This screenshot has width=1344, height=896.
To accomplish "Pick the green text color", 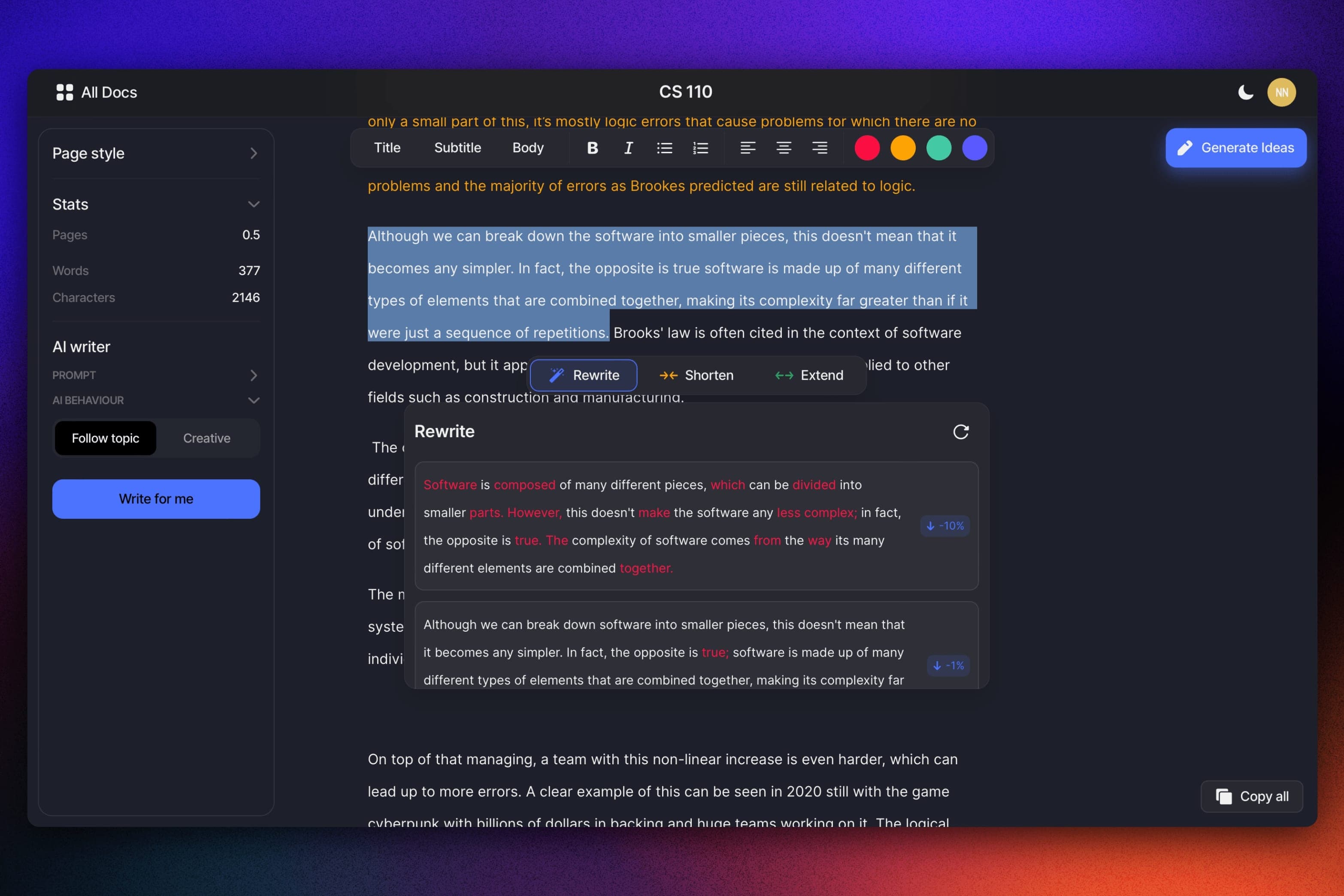I will pyautogui.click(x=939, y=148).
